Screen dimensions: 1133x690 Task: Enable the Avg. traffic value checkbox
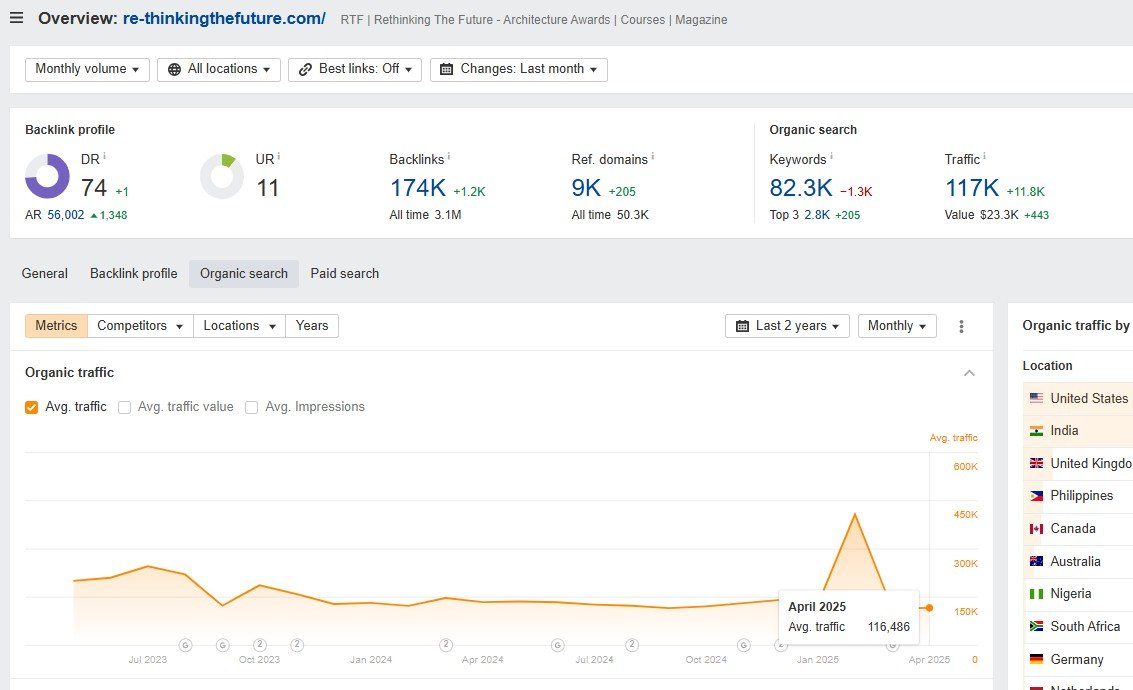[x=124, y=407]
